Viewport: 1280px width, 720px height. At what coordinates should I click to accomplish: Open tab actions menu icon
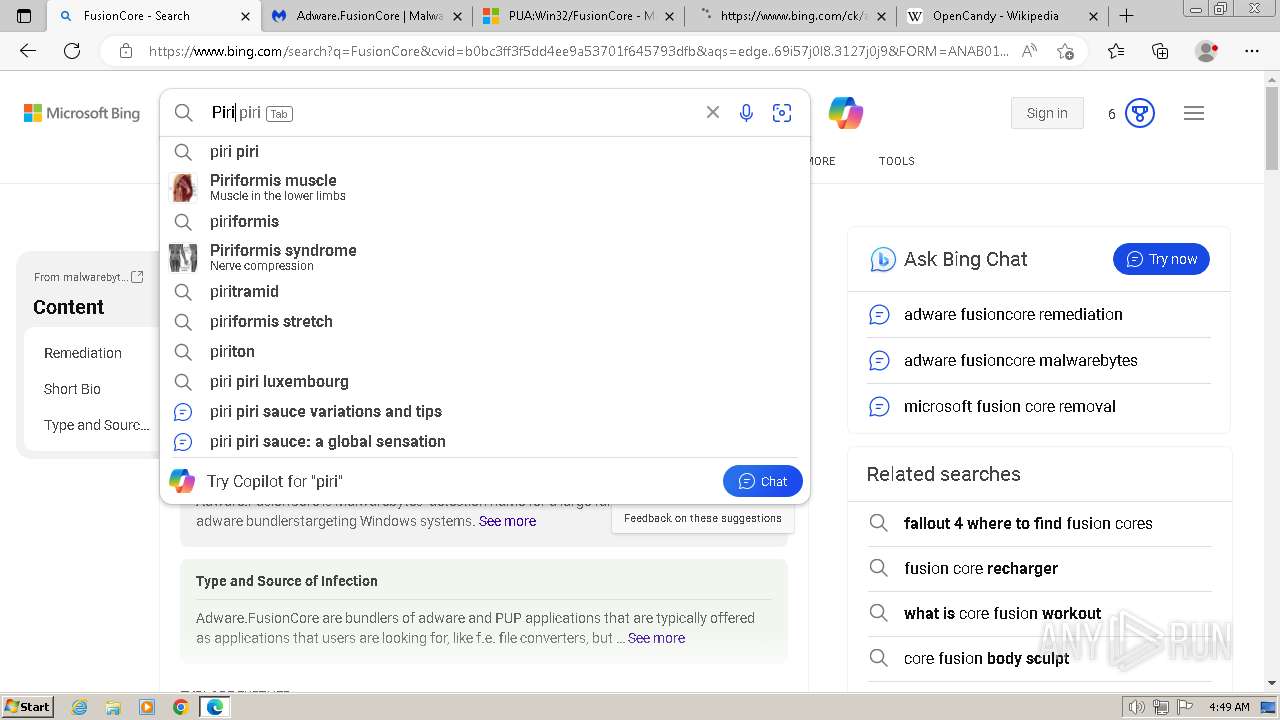click(x=24, y=16)
